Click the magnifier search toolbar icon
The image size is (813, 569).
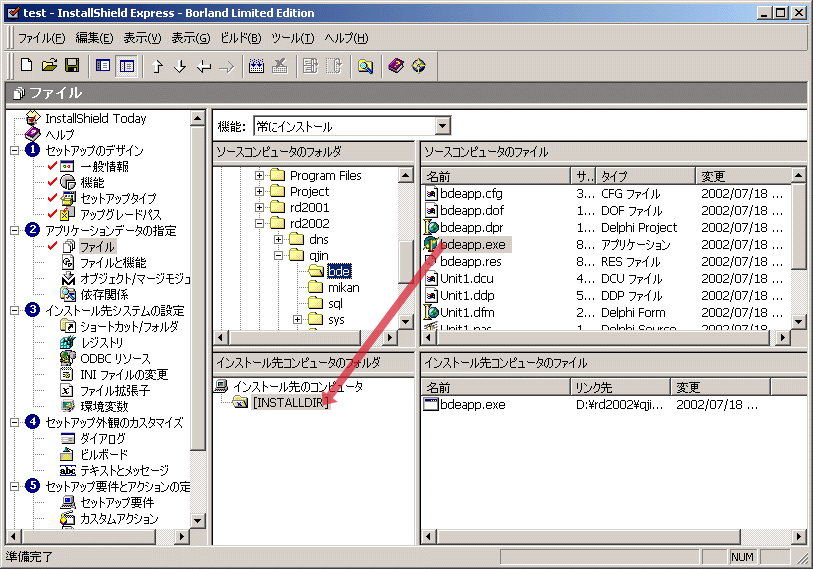click(x=365, y=66)
